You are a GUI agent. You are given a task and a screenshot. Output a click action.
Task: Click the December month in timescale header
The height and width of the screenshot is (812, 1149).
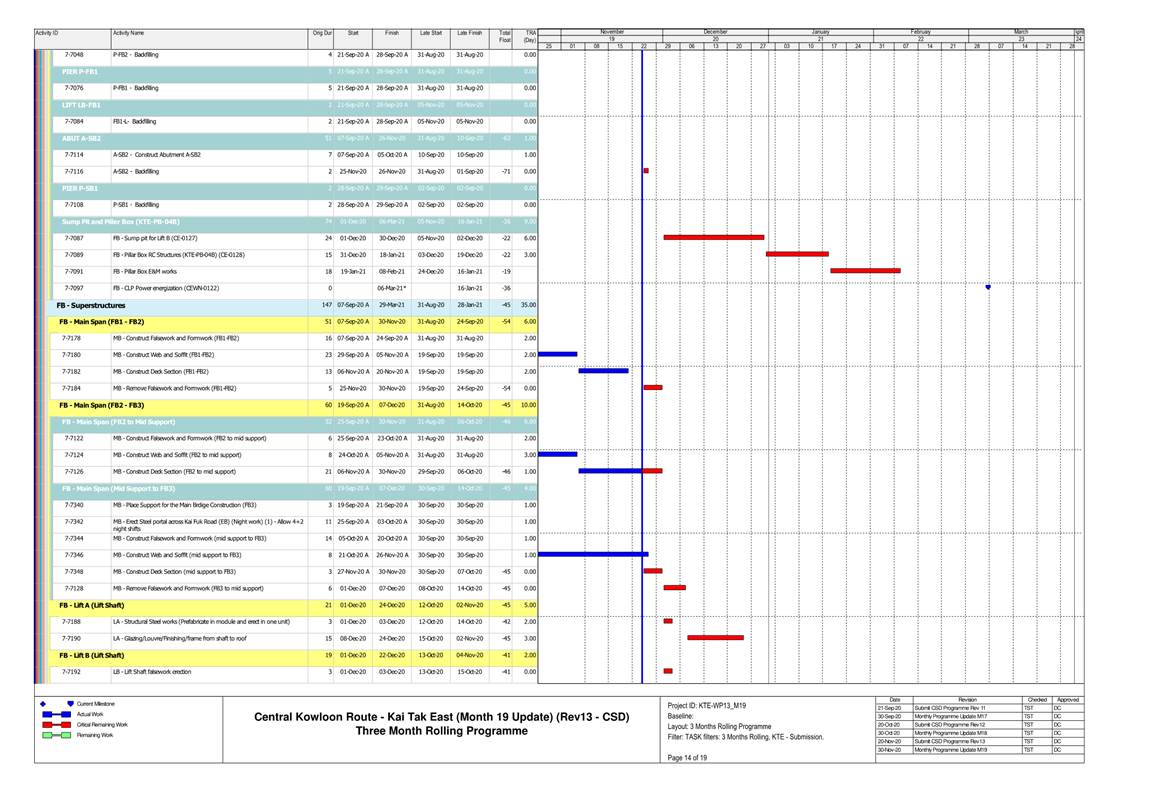[x=715, y=32]
